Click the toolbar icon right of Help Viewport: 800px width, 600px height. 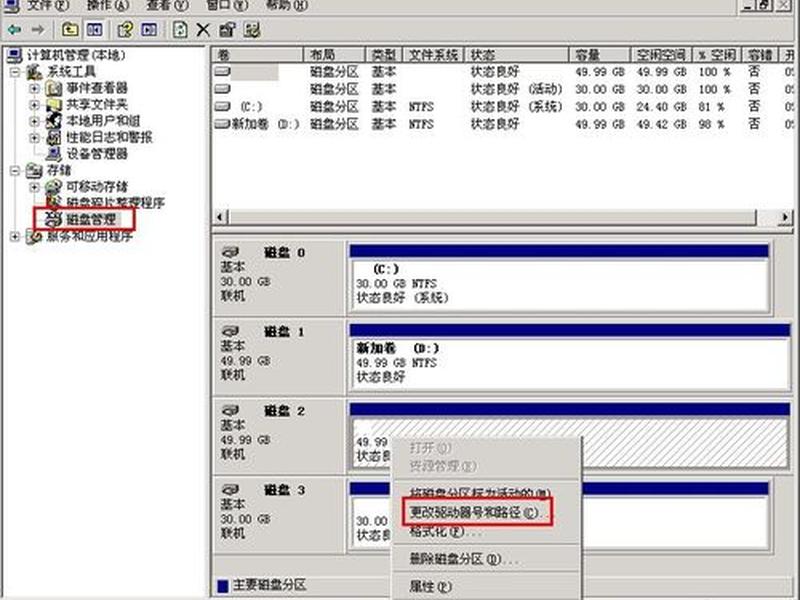point(149,30)
